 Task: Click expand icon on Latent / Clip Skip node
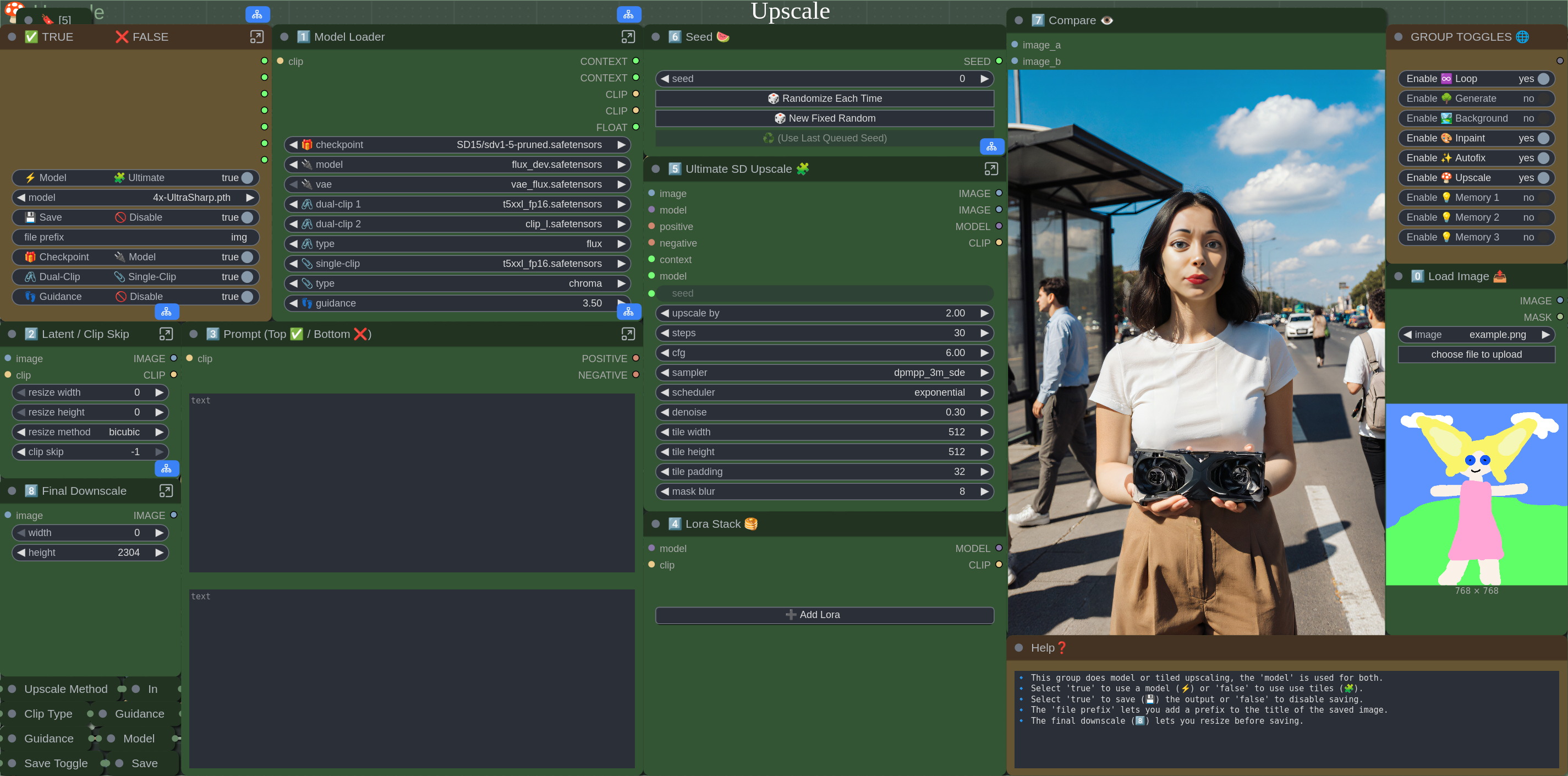(x=166, y=335)
